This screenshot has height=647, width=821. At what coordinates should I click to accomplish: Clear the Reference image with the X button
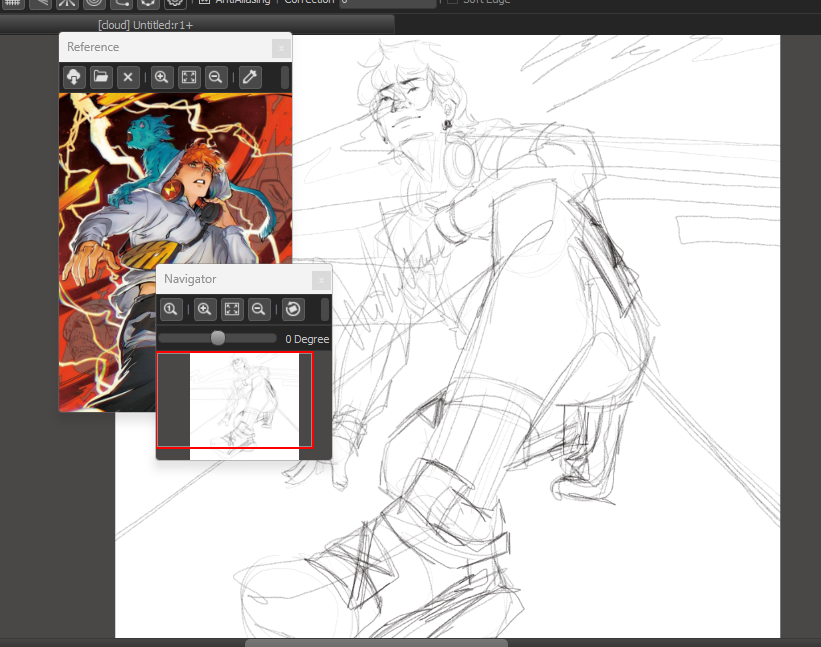click(127, 77)
